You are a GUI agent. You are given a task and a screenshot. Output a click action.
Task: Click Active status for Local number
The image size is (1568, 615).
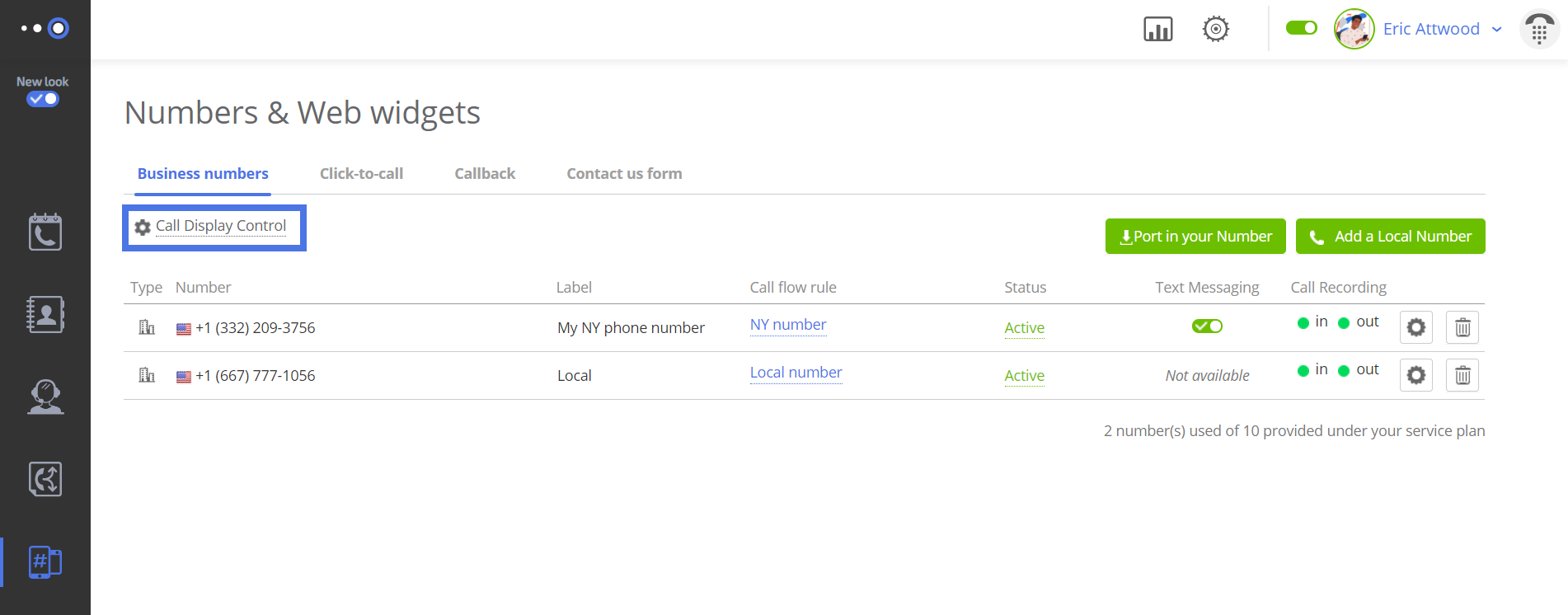point(1024,376)
